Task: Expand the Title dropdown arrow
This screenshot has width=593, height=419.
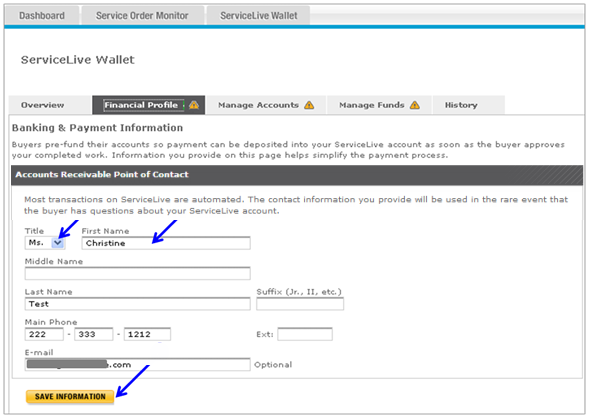Action: (x=57, y=243)
